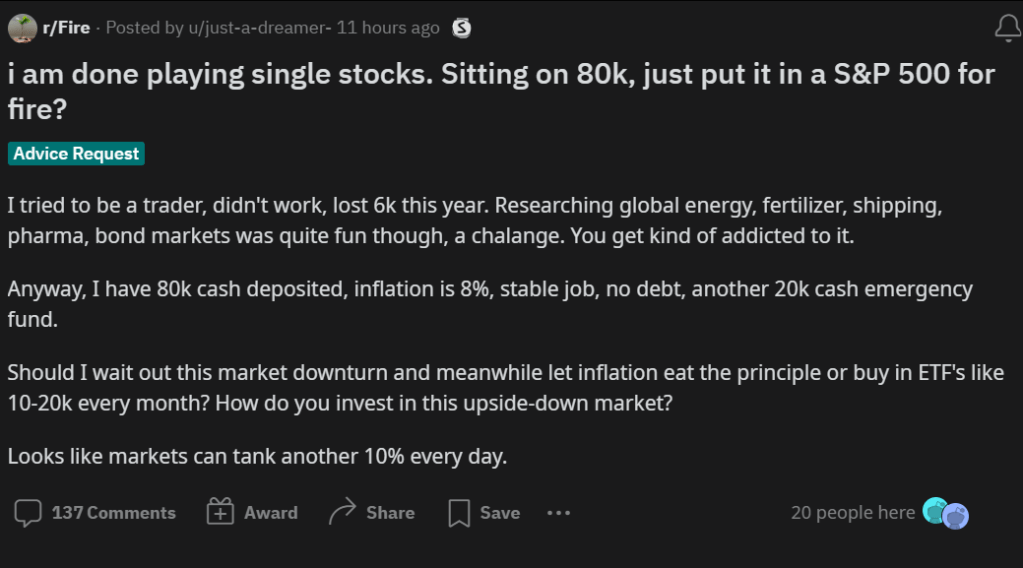
Task: Open the 137 Comments text label
Action: (113, 513)
